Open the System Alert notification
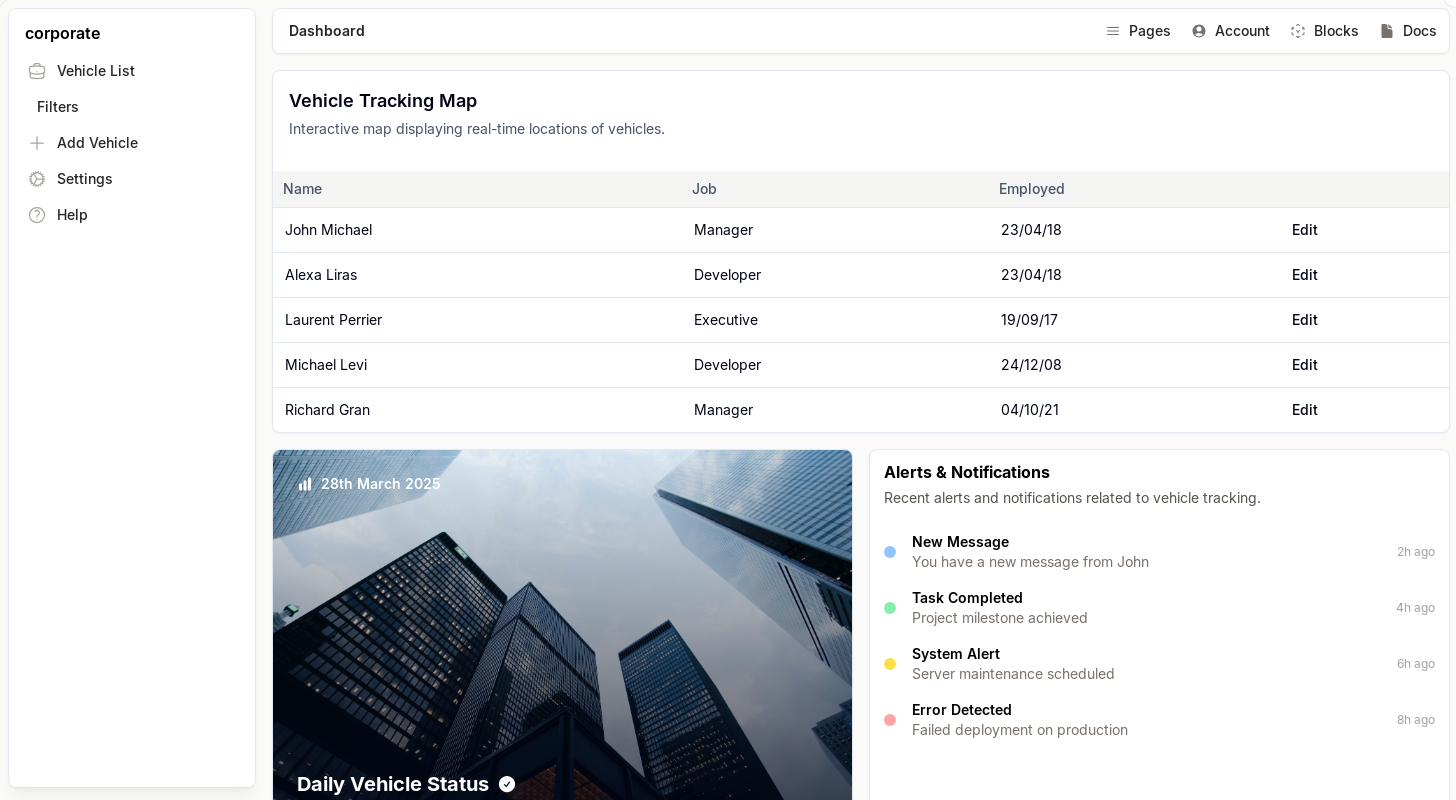 (x=1012, y=664)
